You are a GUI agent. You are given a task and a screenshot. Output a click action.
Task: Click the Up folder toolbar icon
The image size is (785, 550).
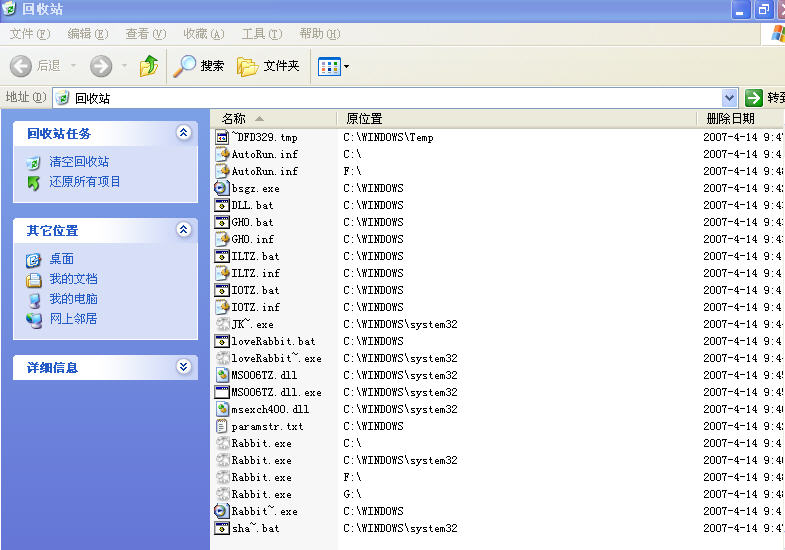pyautogui.click(x=148, y=66)
